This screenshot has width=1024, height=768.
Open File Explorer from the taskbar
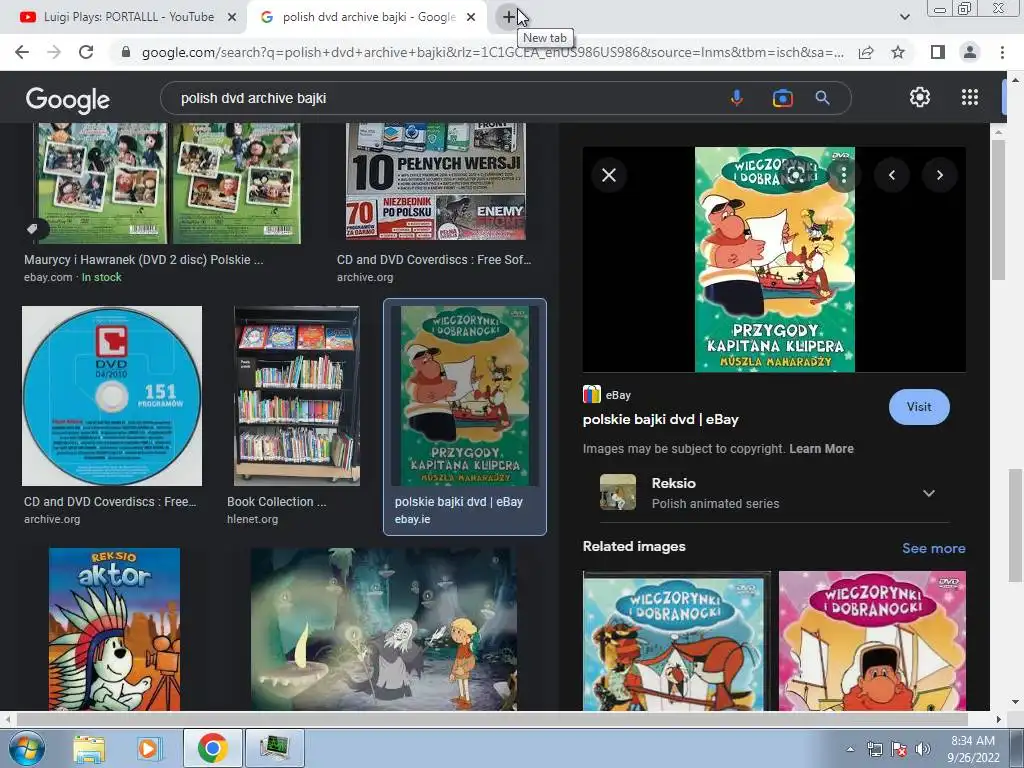[89, 748]
